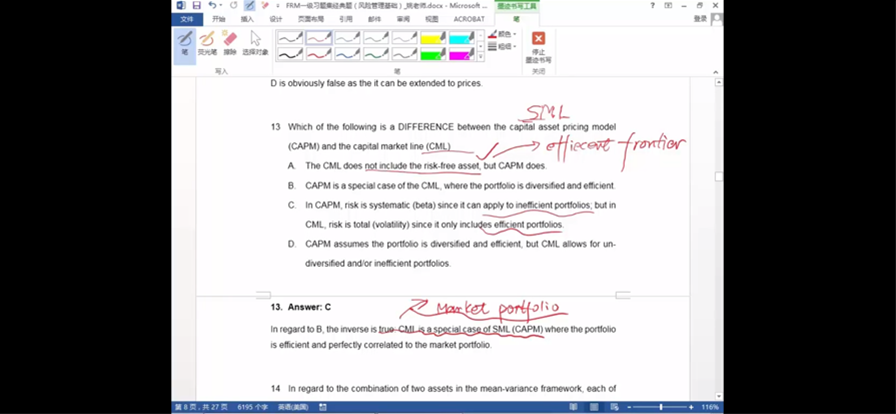The height and width of the screenshot is (414, 896).
Task: Pick the yellow highlighter preset
Action: [x=433, y=38]
